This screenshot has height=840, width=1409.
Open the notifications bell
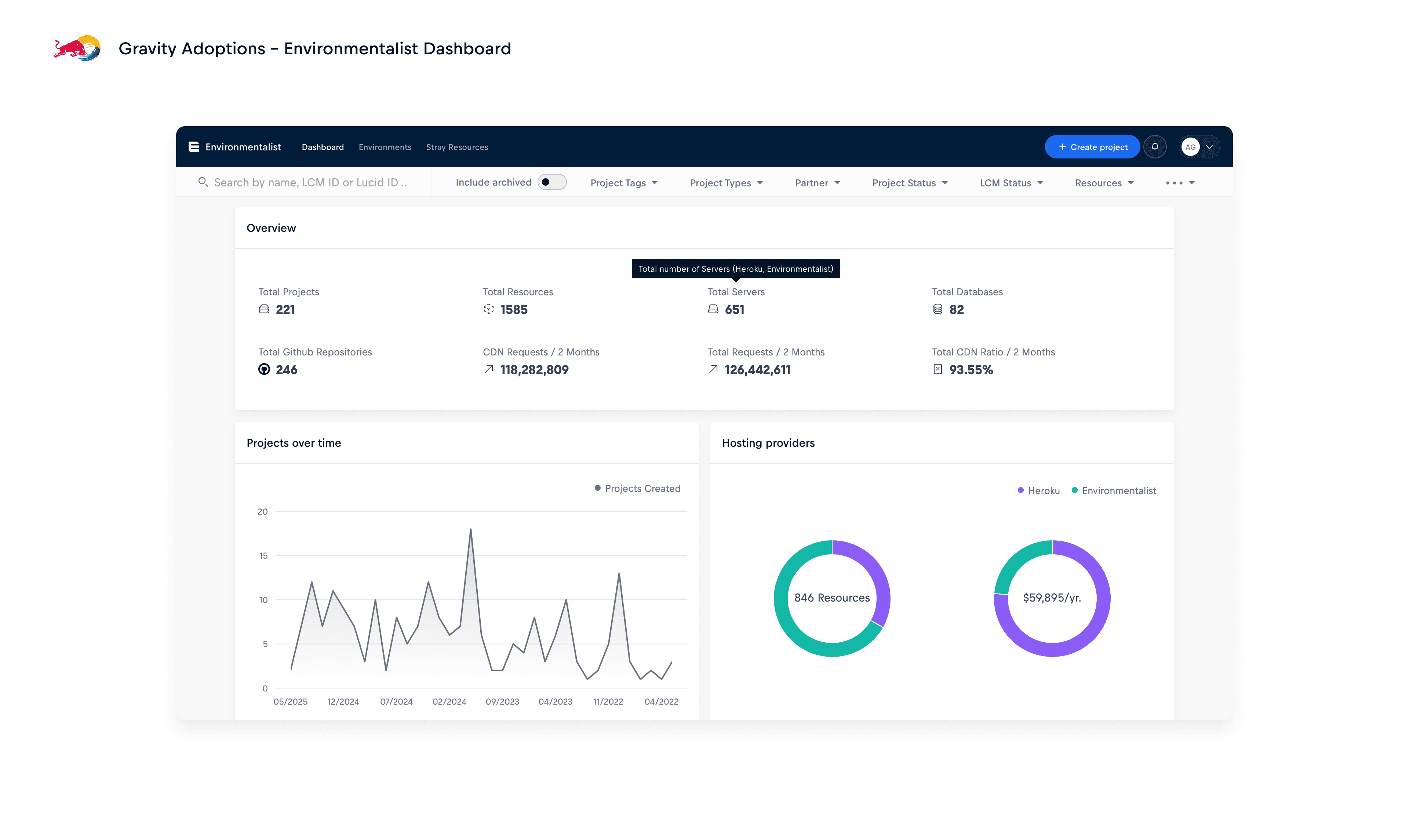(1155, 147)
